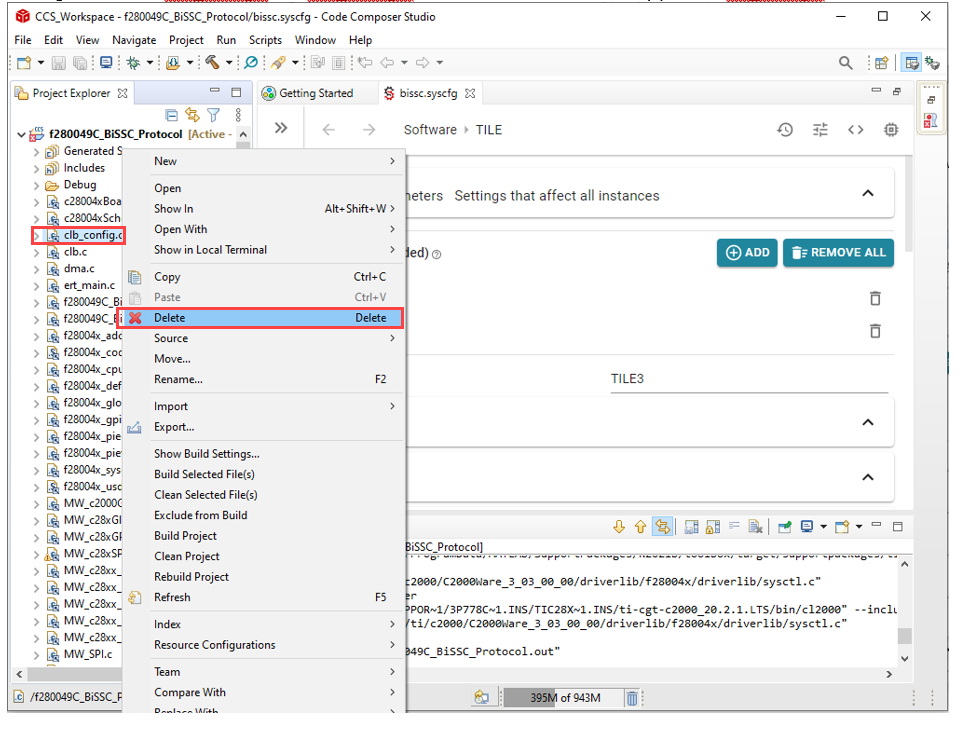
Task: Show generated files via code brackets icon
Action: pos(856,130)
